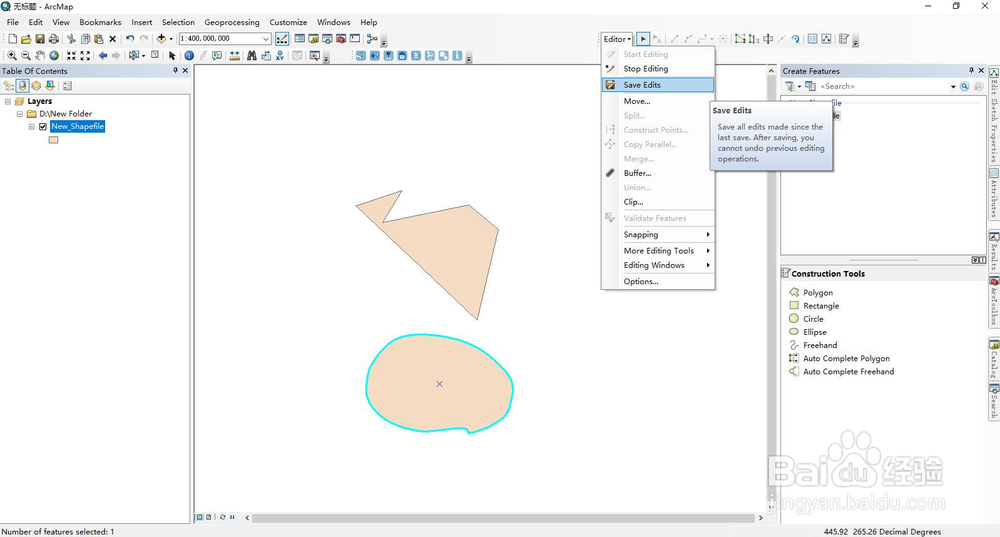
Task: Open the Bookmarks menu
Action: (100, 22)
